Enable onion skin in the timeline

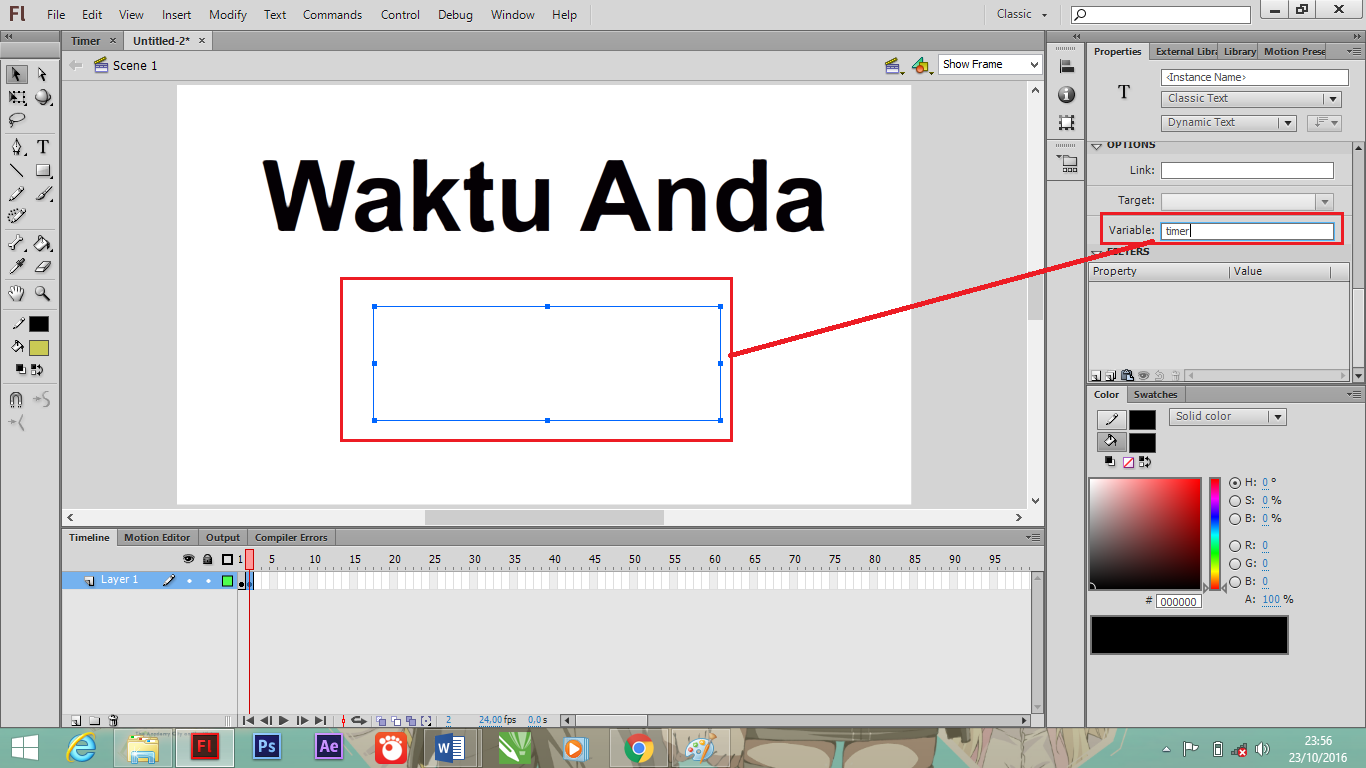381,720
